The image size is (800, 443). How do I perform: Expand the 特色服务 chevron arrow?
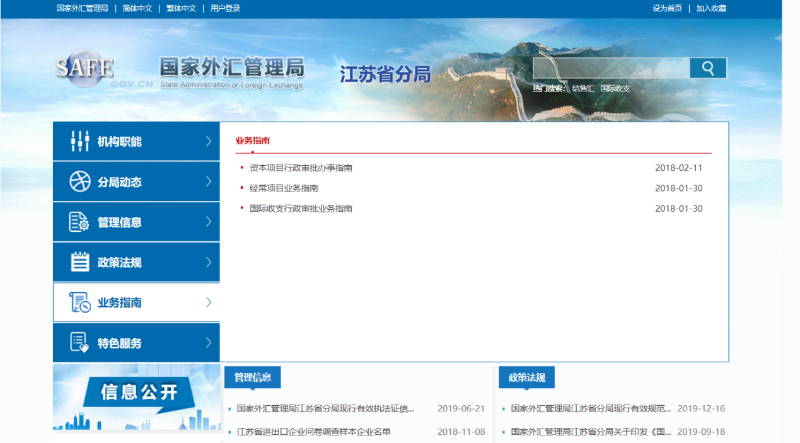208,343
